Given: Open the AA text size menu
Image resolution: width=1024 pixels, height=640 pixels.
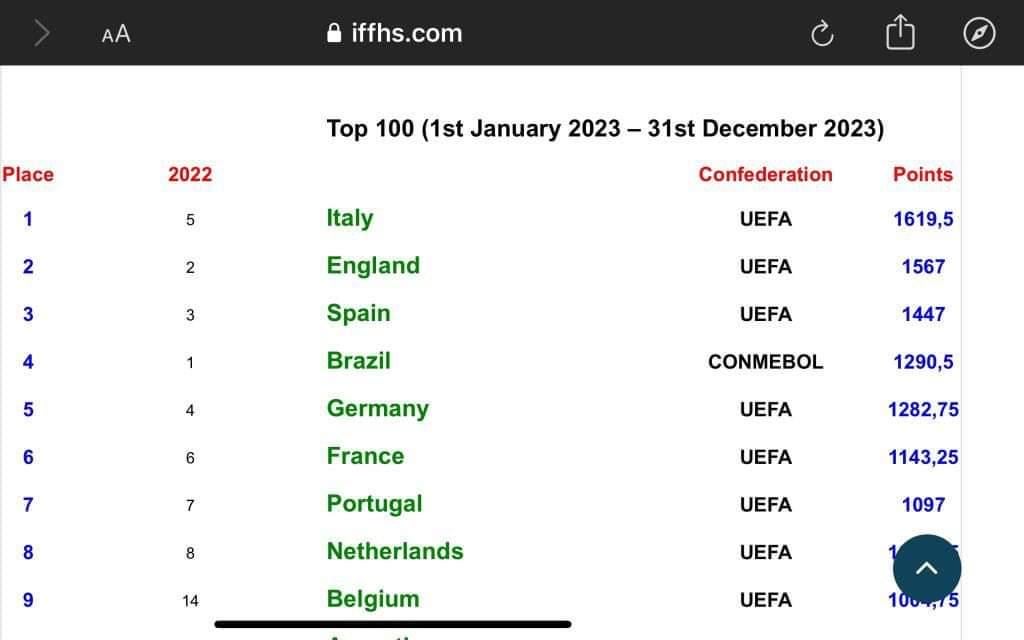Looking at the screenshot, I should coord(116,34).
